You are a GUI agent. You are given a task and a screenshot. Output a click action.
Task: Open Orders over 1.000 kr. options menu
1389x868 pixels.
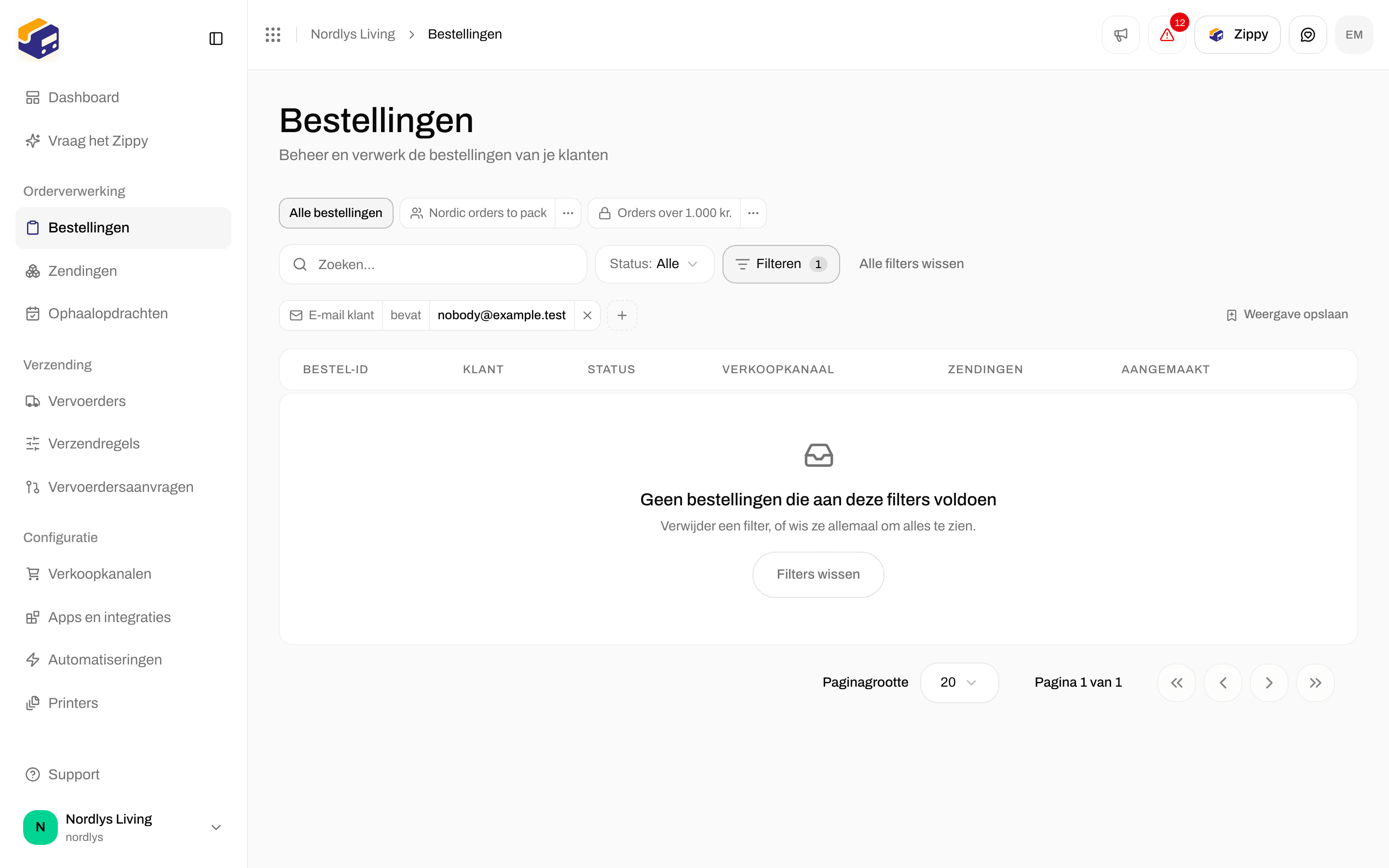click(753, 213)
